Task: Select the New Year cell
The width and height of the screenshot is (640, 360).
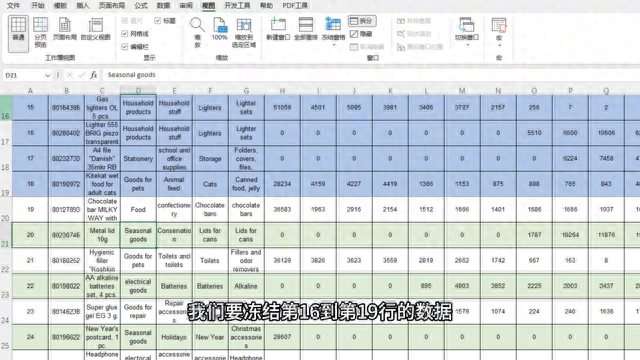Action: 210,338
